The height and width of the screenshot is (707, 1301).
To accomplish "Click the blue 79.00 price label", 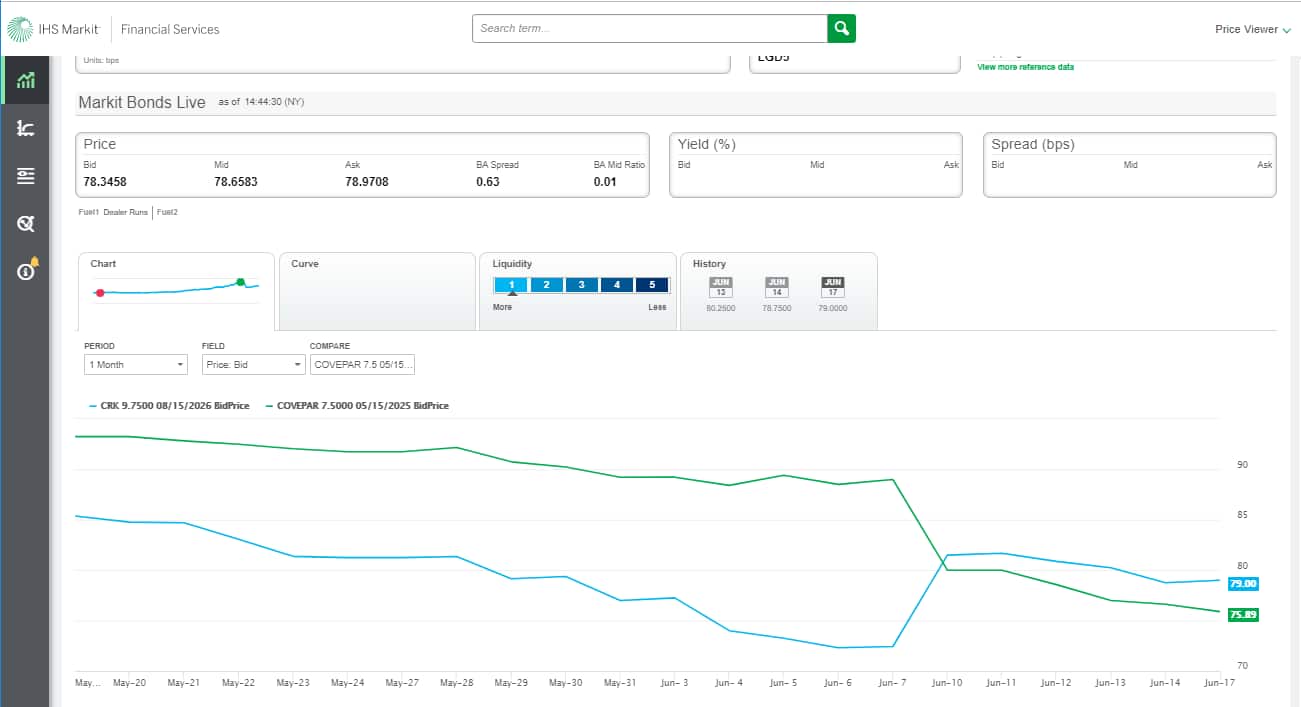I will pos(1243,583).
